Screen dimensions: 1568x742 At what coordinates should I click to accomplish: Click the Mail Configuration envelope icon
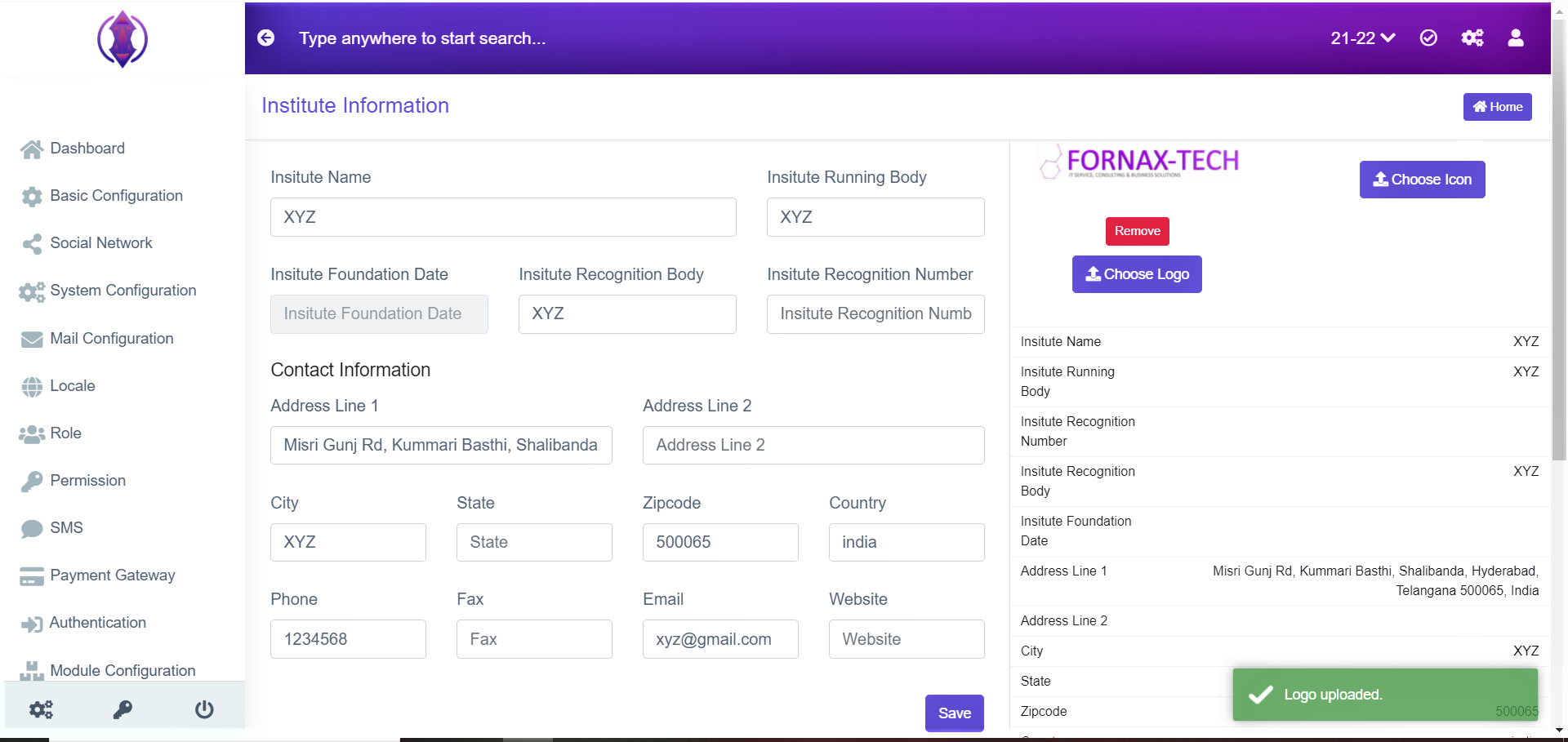coord(32,339)
